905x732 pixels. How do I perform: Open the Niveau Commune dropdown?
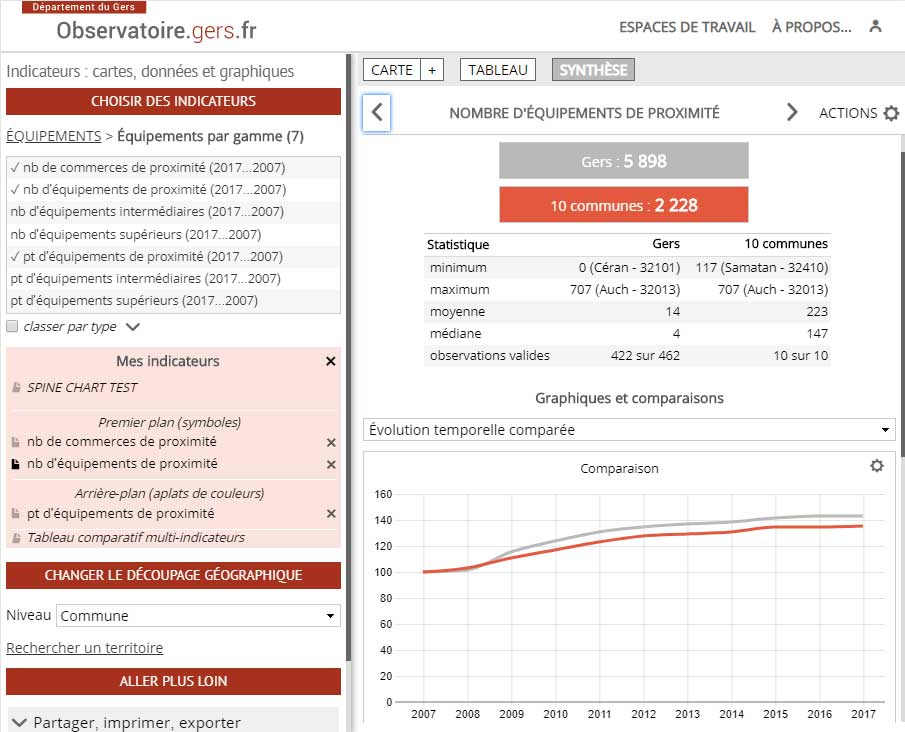click(198, 615)
